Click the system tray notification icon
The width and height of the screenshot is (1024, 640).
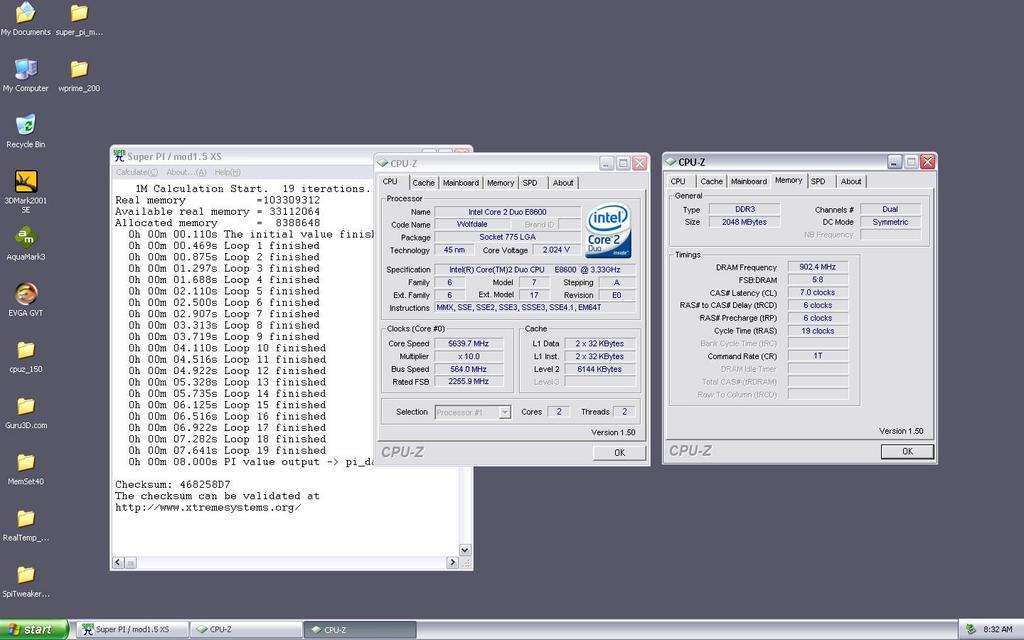[970, 630]
